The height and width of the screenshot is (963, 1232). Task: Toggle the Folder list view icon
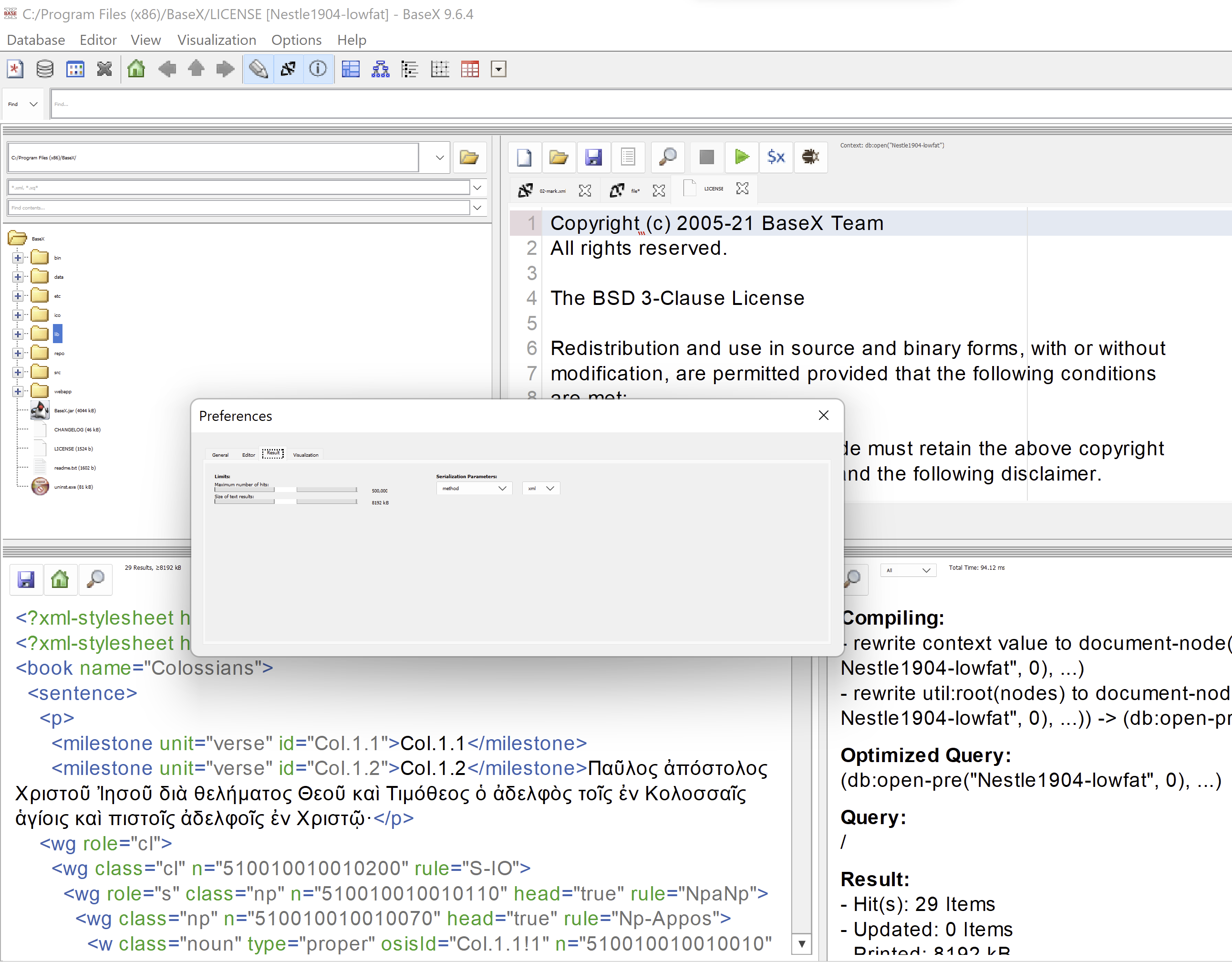pos(410,69)
